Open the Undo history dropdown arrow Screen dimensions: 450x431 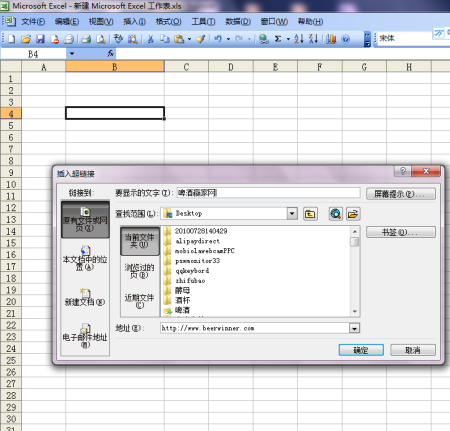pos(228,39)
